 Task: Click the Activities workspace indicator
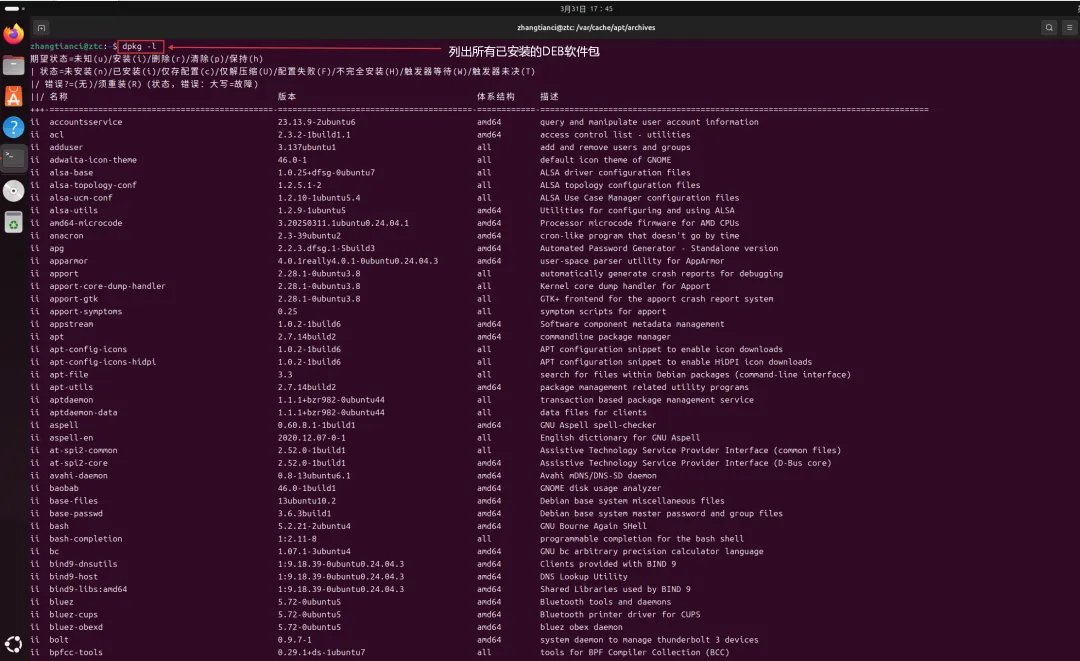click(x=14, y=9)
